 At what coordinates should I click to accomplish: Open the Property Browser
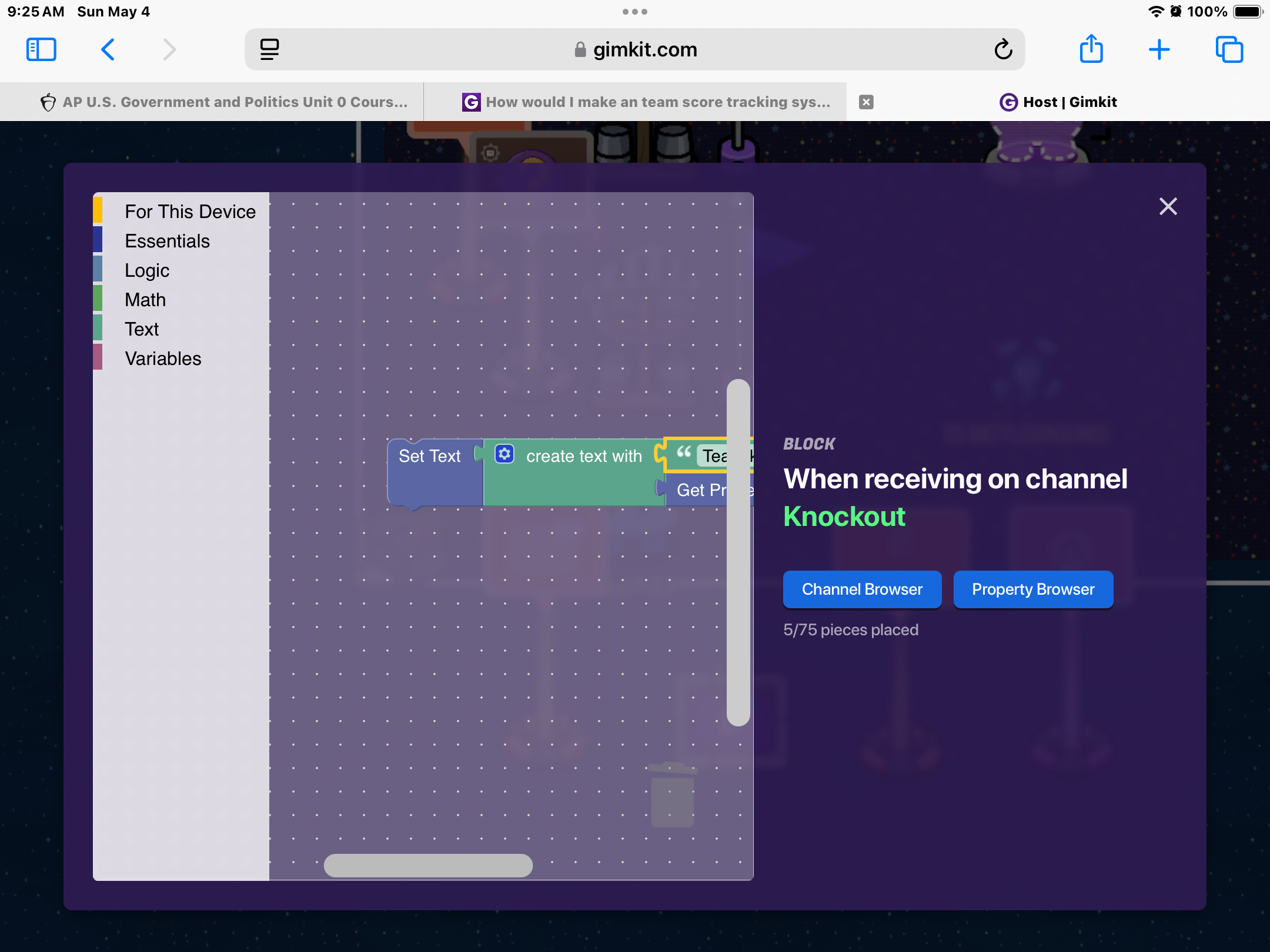click(1033, 589)
